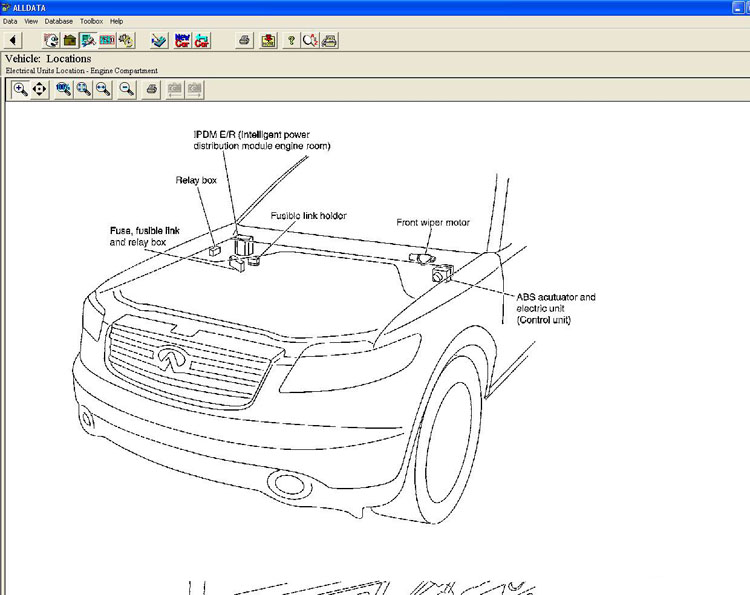Open the Help menu

click(x=117, y=21)
